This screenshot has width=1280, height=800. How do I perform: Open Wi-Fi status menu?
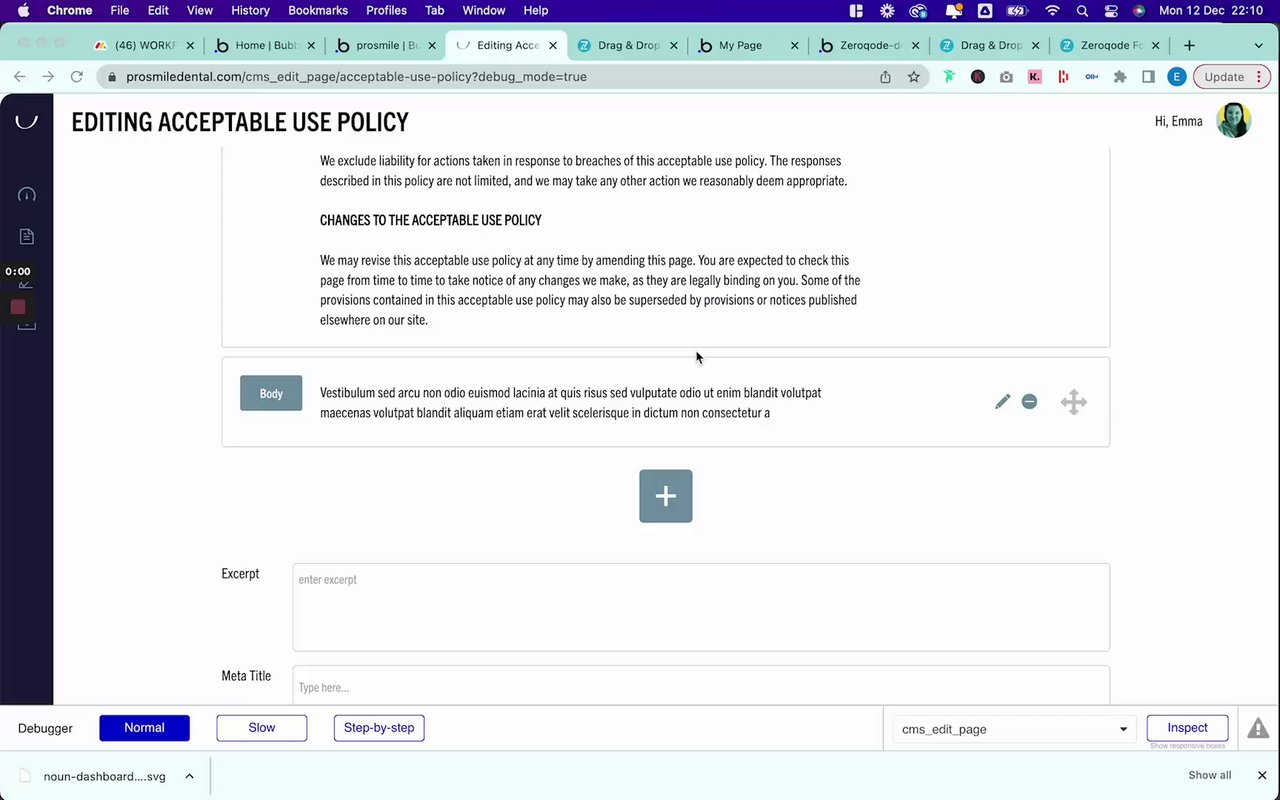click(x=1052, y=10)
